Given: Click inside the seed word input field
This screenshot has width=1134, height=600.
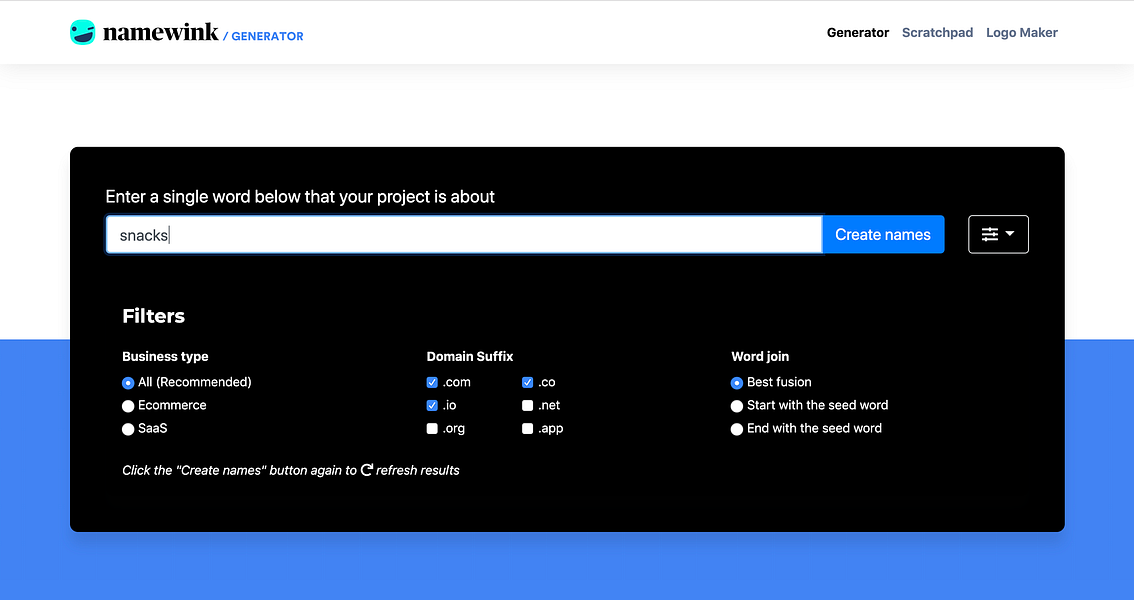Looking at the screenshot, I should [400, 234].
